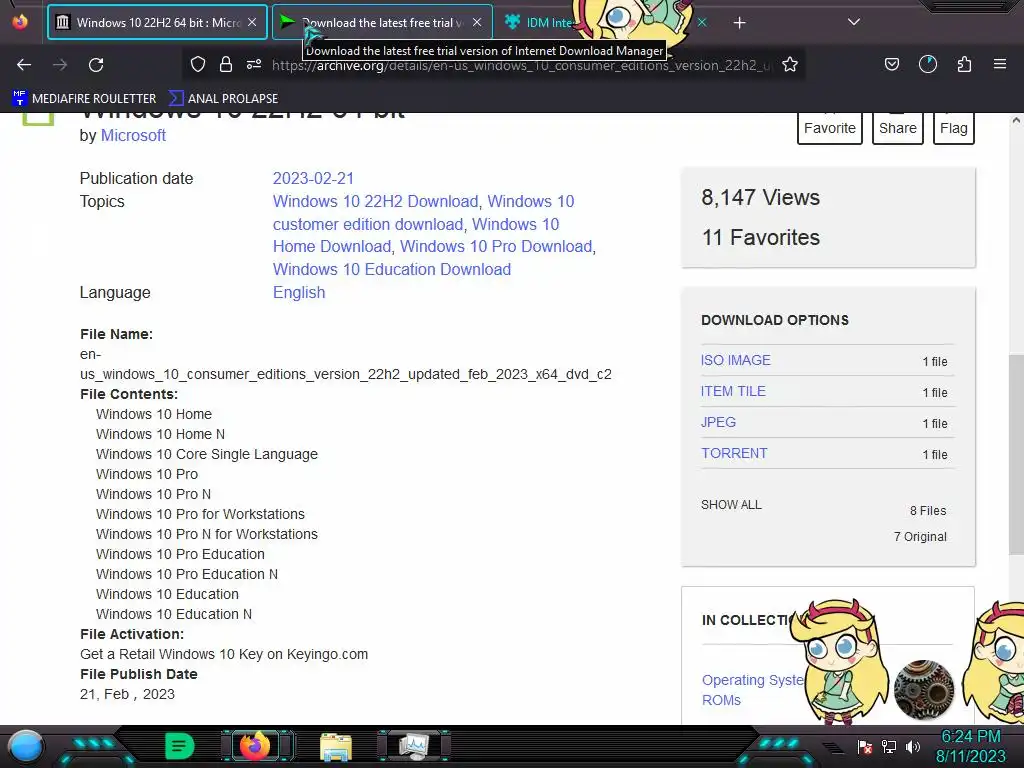
Task: Open the English language link
Action: coord(298,292)
